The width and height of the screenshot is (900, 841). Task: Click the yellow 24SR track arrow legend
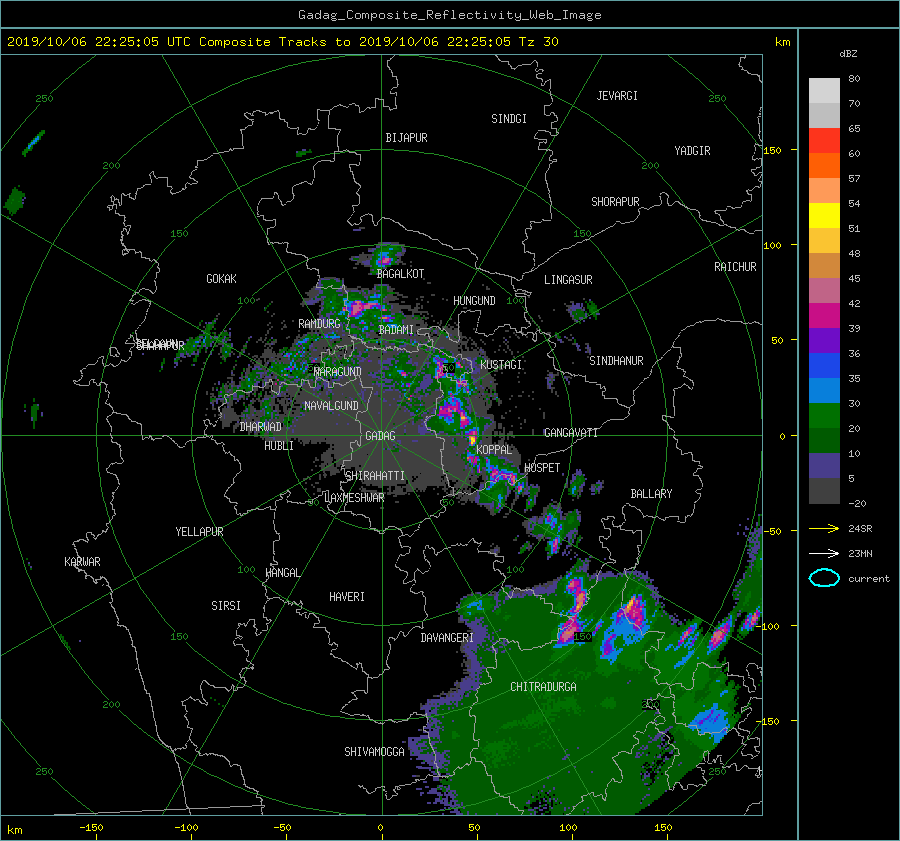pos(824,529)
